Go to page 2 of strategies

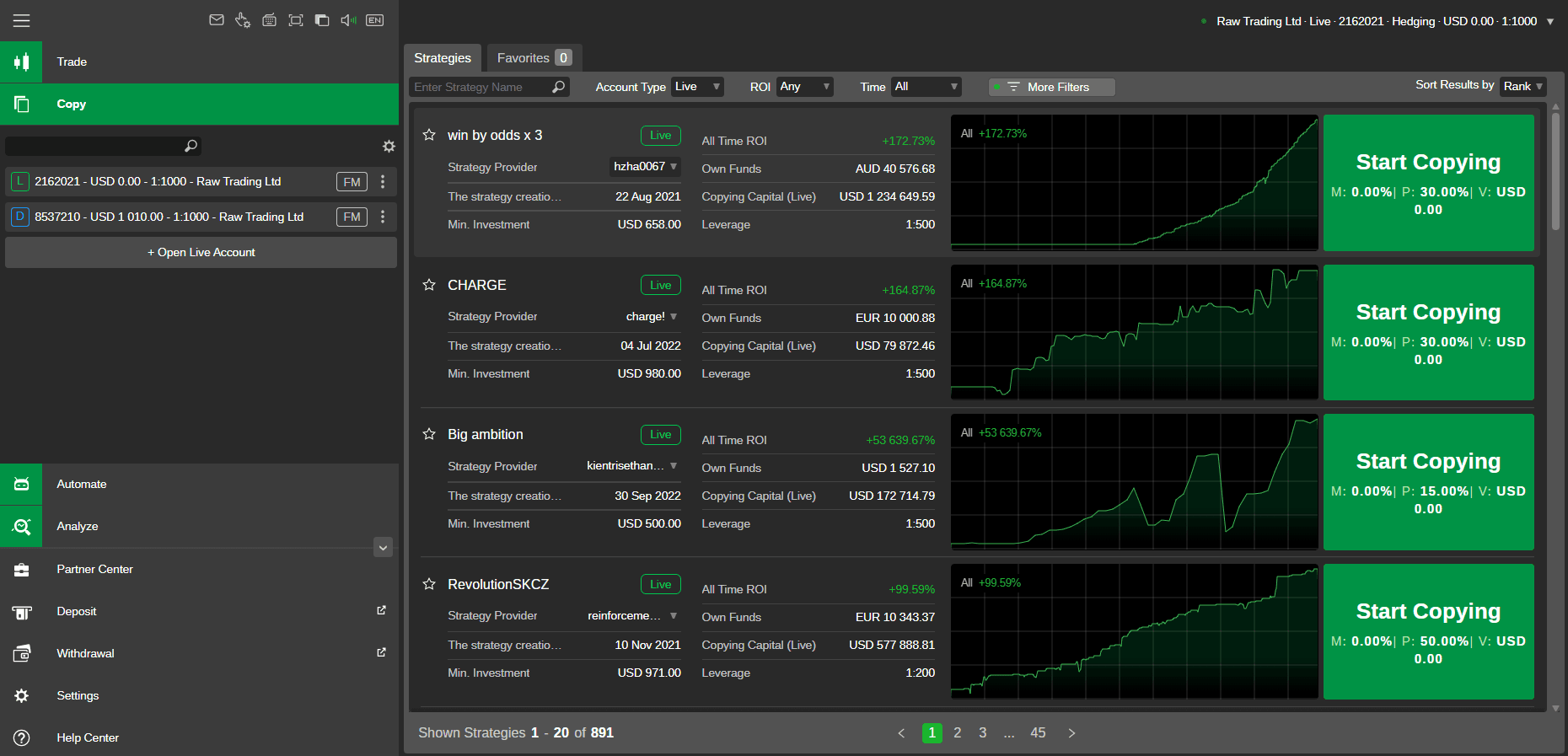[x=958, y=733]
